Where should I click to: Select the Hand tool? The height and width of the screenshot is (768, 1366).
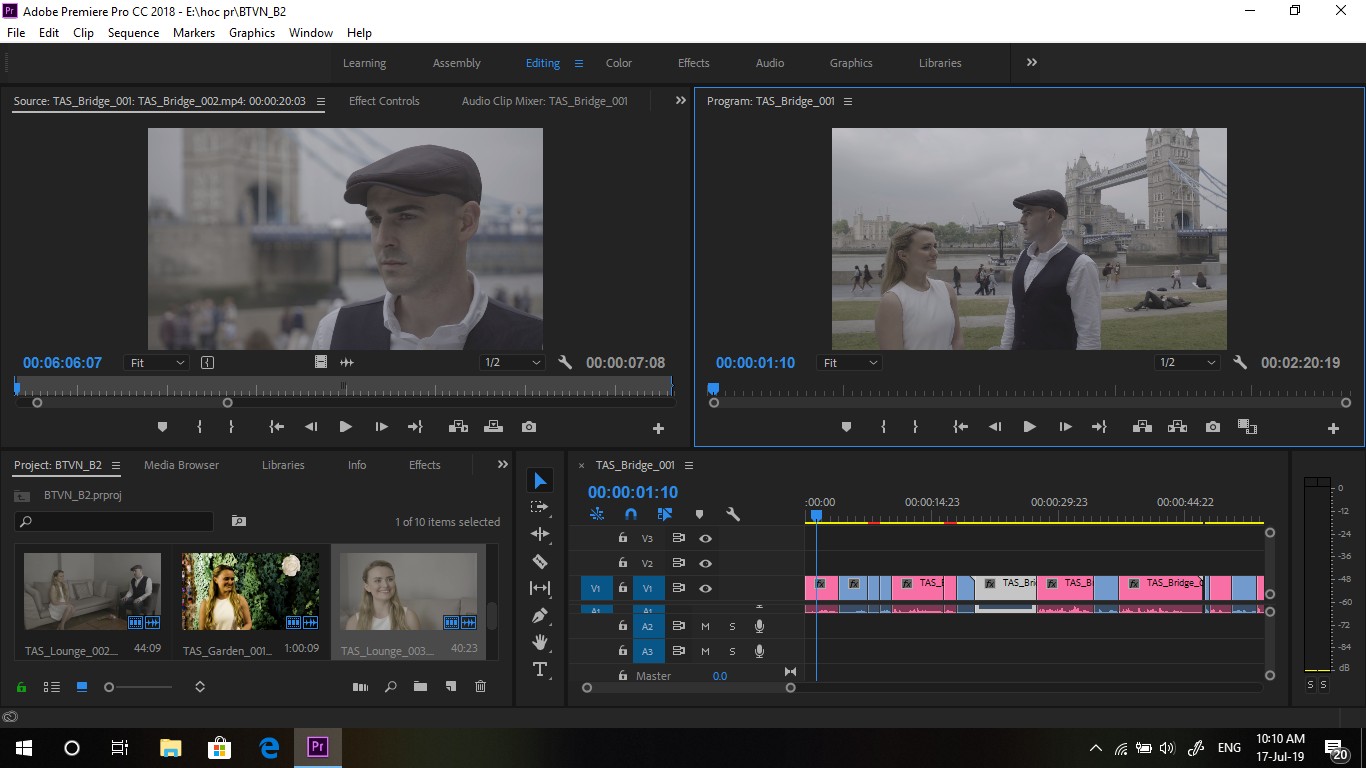click(540, 641)
